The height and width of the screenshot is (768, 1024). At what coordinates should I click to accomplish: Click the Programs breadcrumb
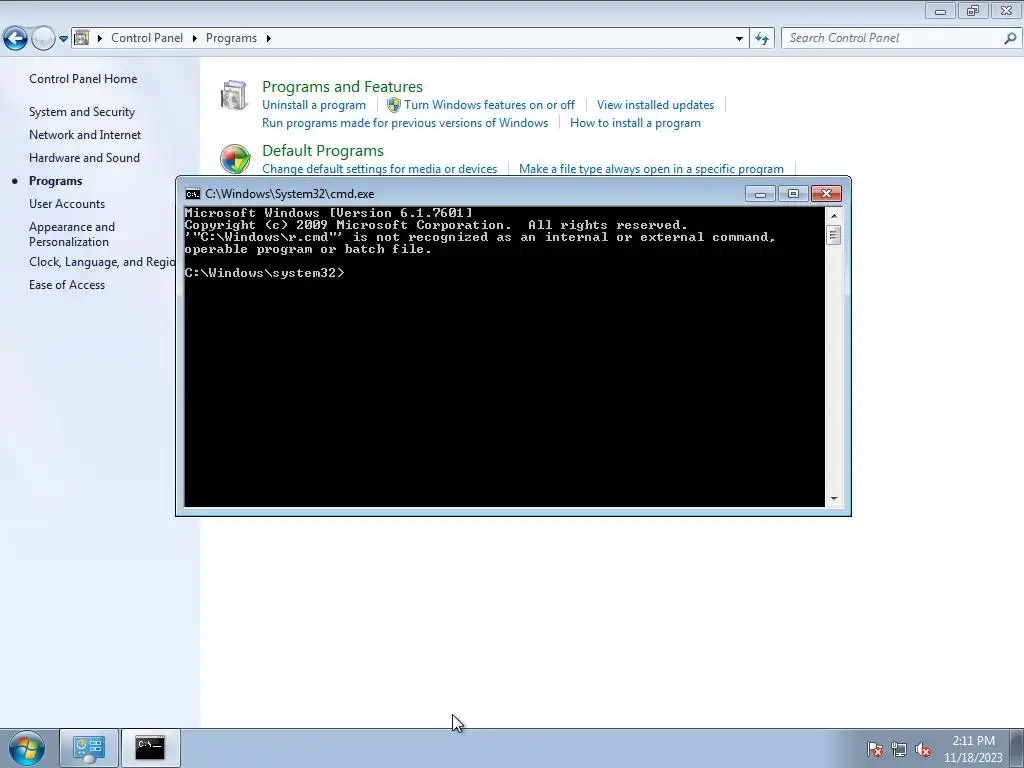pyautogui.click(x=231, y=38)
